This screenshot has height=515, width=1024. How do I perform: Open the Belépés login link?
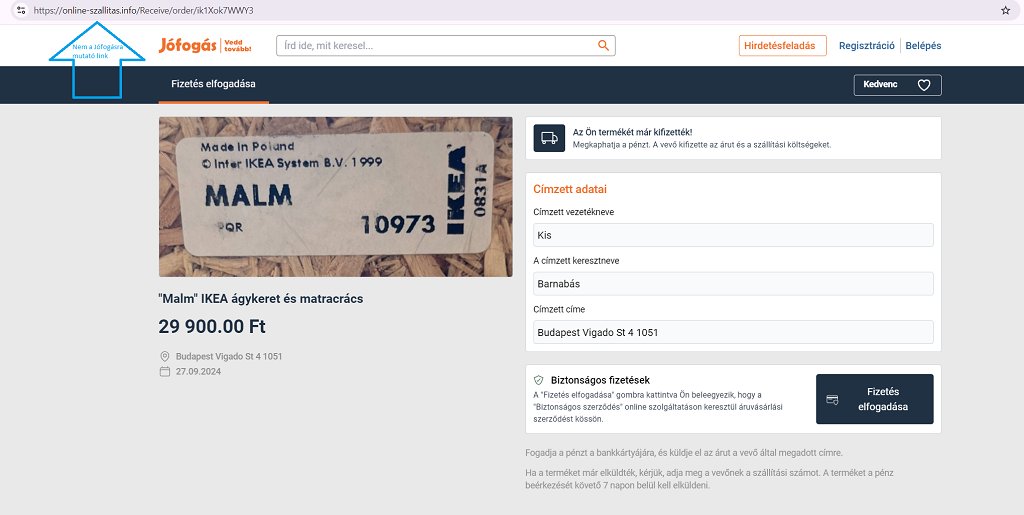(x=923, y=45)
